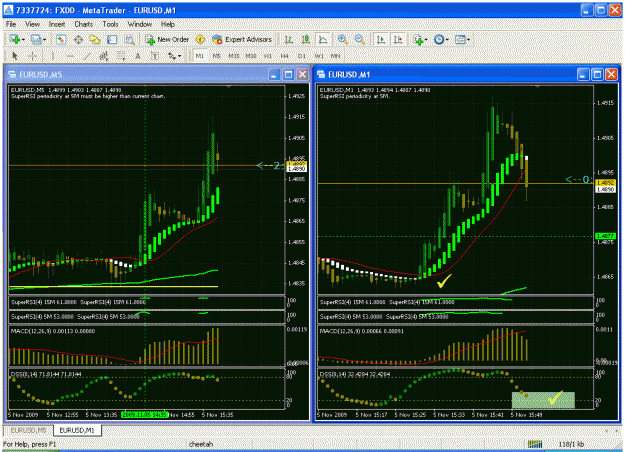Select the M15 timeframe button

234,56
